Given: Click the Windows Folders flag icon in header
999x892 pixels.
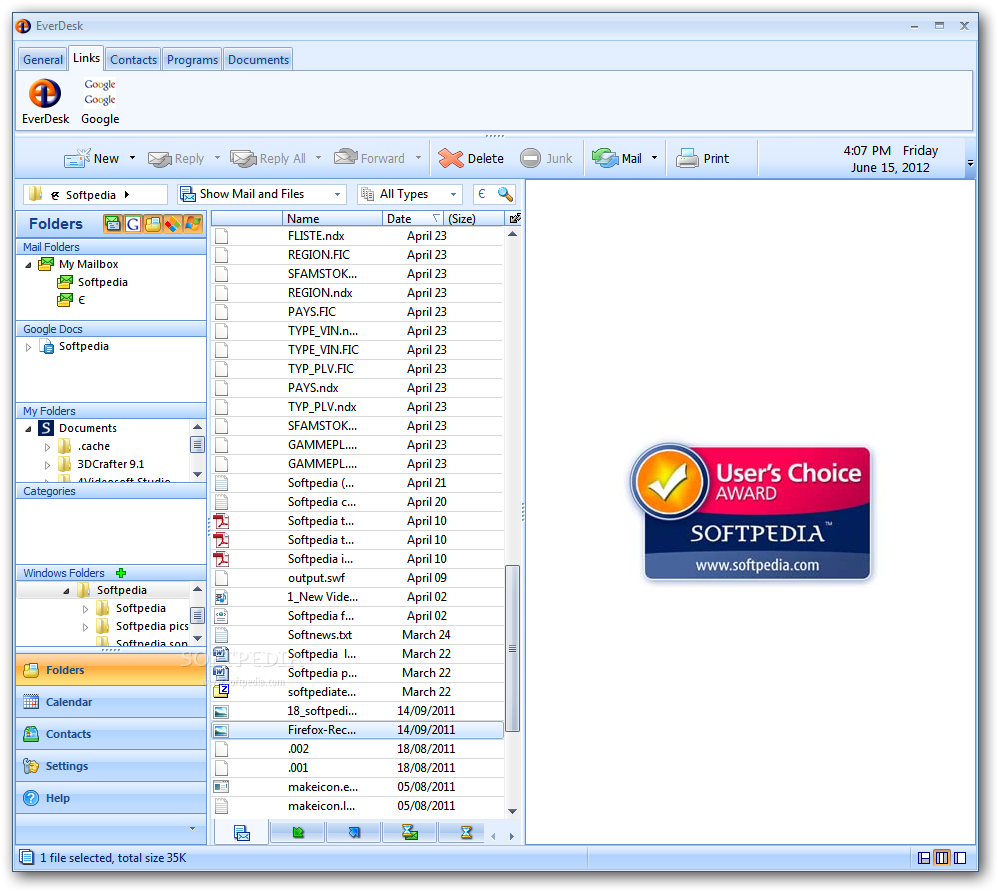Looking at the screenshot, I should tap(192, 224).
